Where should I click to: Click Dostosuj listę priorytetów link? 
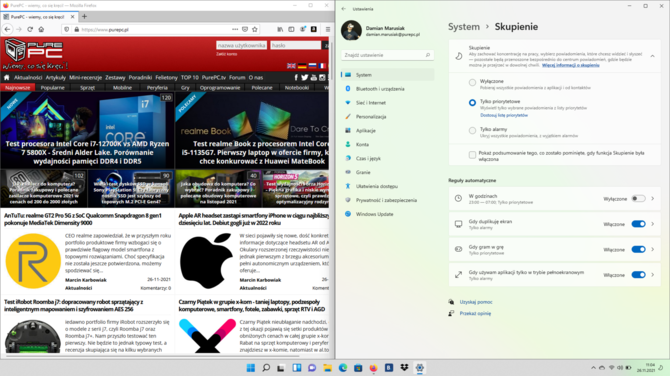504,115
